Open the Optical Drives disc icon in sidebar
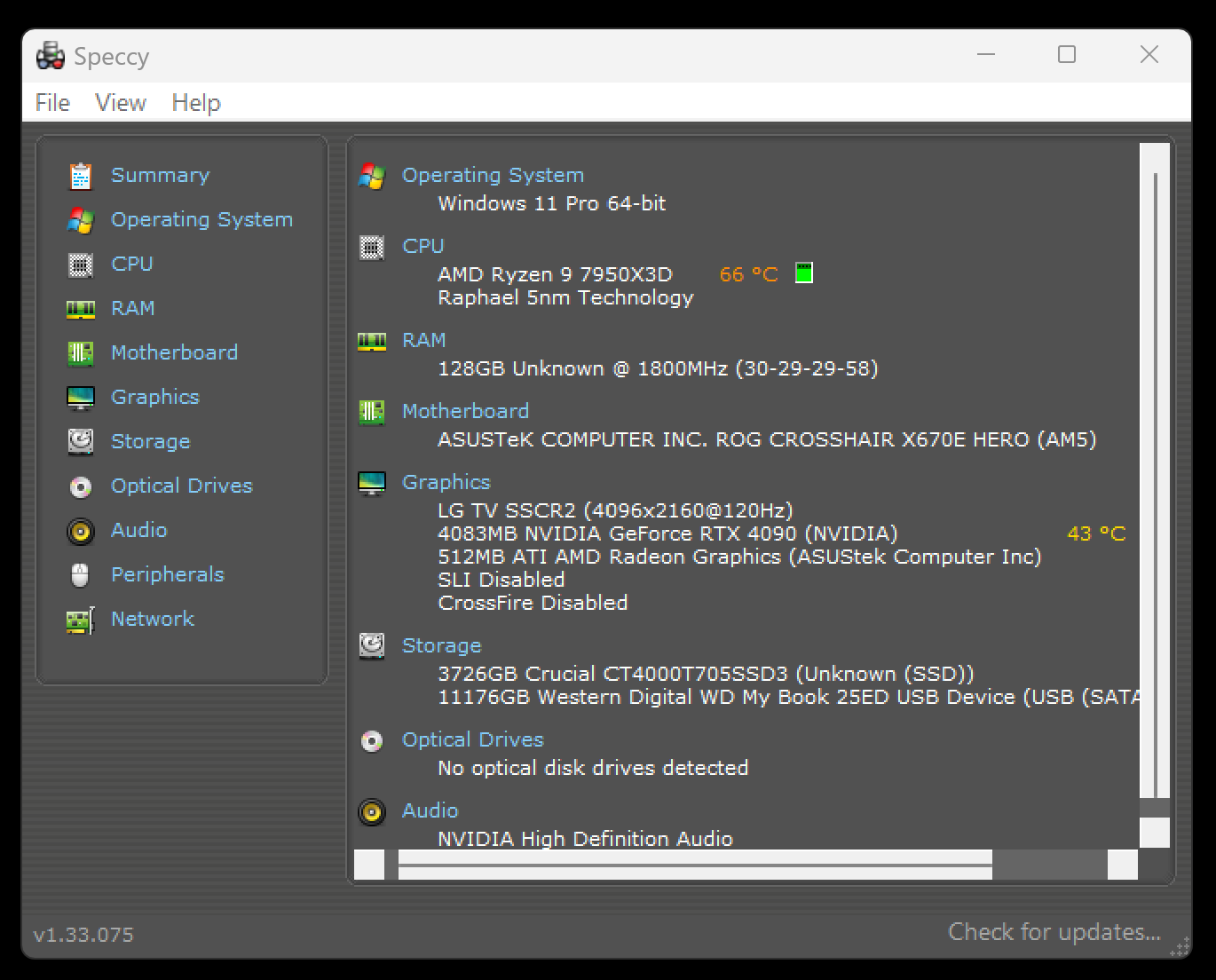 pos(81,486)
